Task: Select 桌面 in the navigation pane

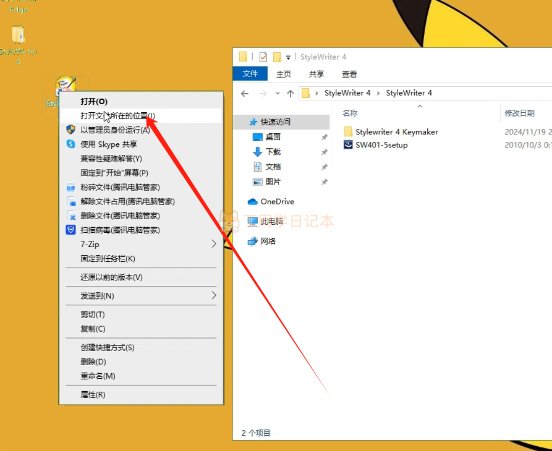Action: (x=273, y=137)
